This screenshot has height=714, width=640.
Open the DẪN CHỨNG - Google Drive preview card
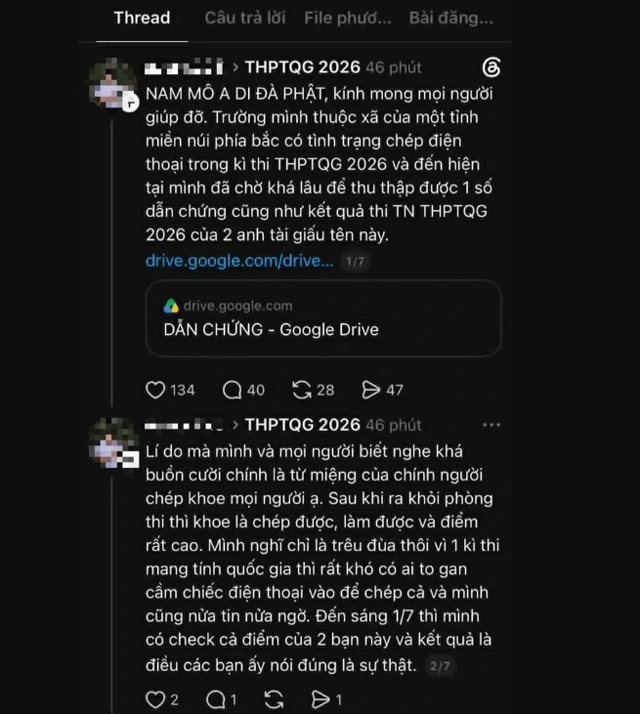(x=323, y=318)
